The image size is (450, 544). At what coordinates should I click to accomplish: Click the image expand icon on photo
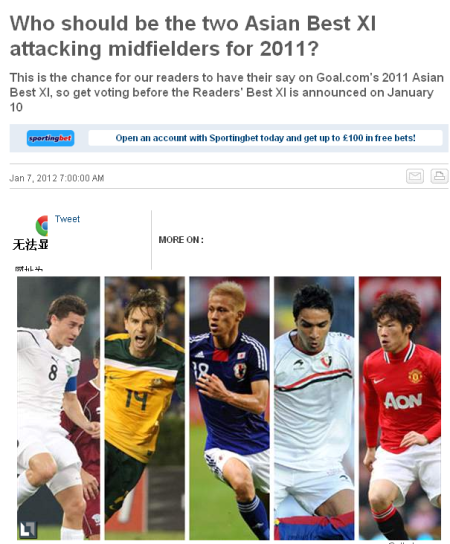click(x=27, y=530)
